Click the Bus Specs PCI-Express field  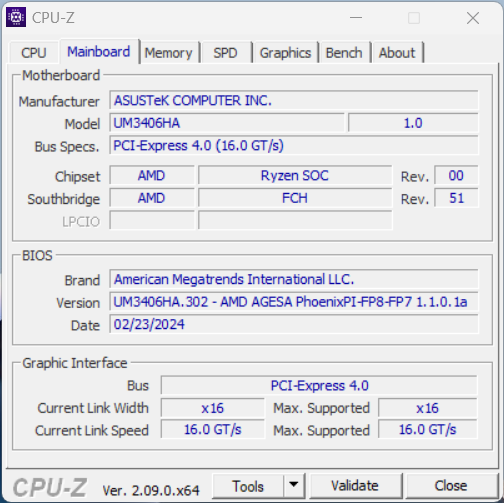(294, 145)
